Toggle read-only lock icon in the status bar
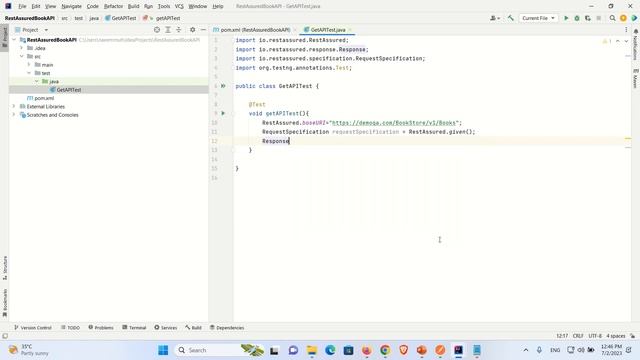Viewport: 640px width, 360px height. [633, 336]
